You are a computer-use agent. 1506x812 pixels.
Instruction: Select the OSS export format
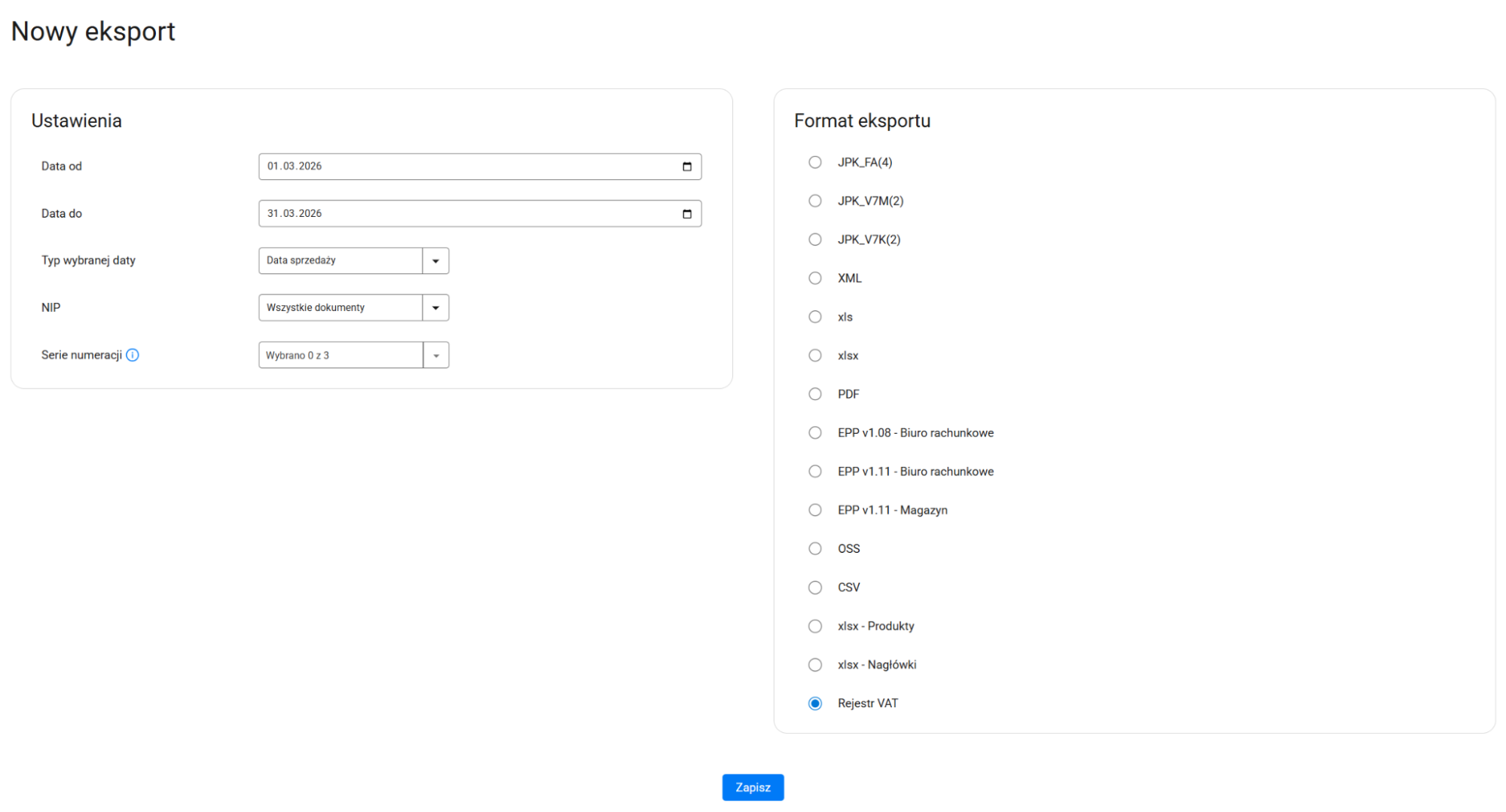click(x=815, y=548)
